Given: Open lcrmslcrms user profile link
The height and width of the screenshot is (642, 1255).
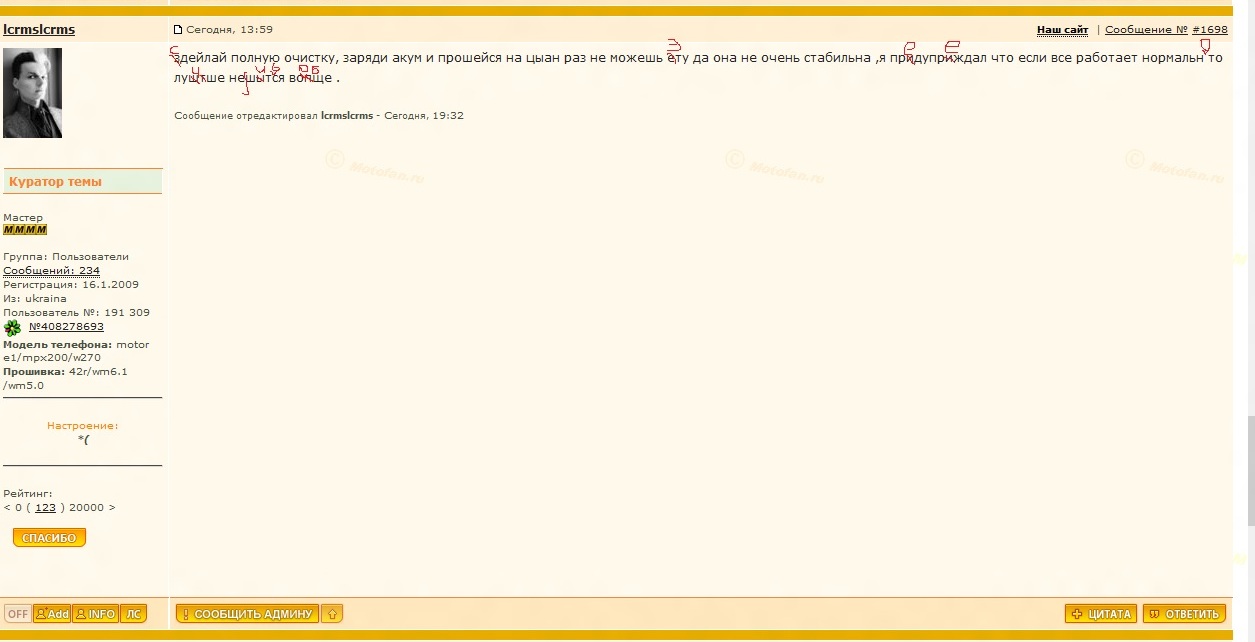Looking at the screenshot, I should [x=39, y=29].
